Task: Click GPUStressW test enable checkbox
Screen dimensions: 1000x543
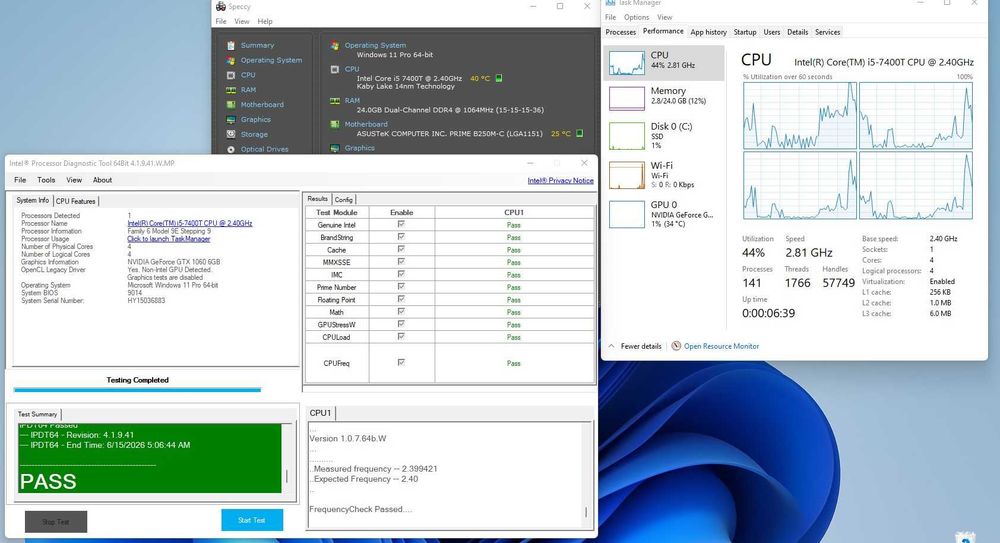Action: 401,324
